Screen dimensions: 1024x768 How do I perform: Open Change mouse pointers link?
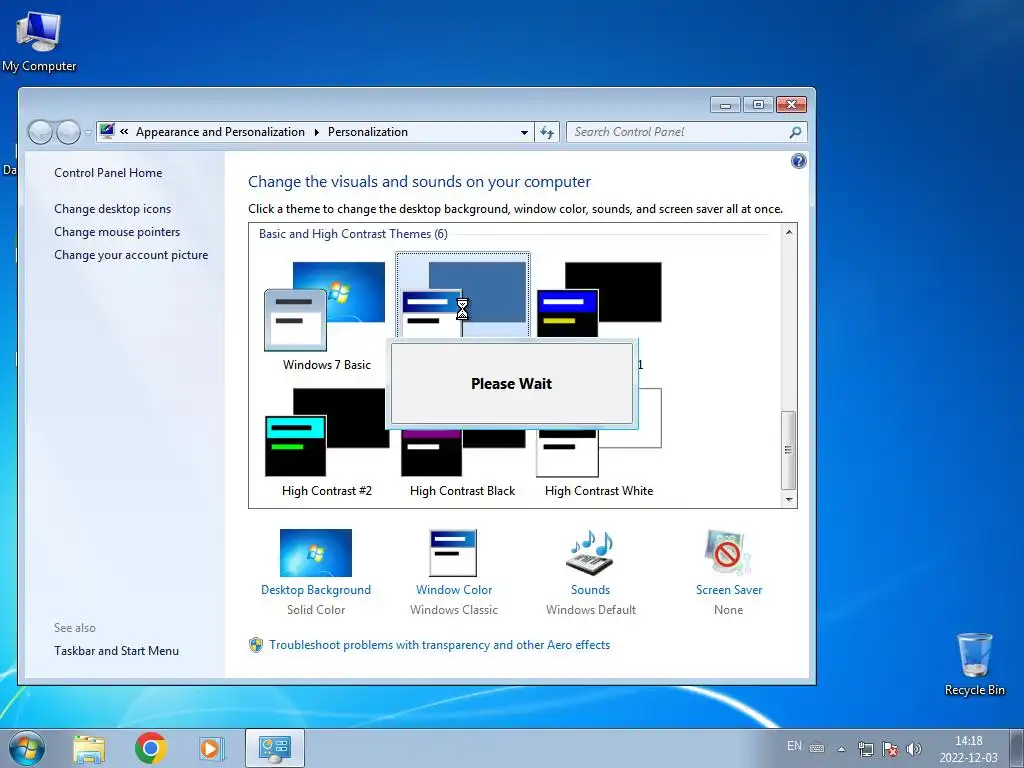pos(117,232)
